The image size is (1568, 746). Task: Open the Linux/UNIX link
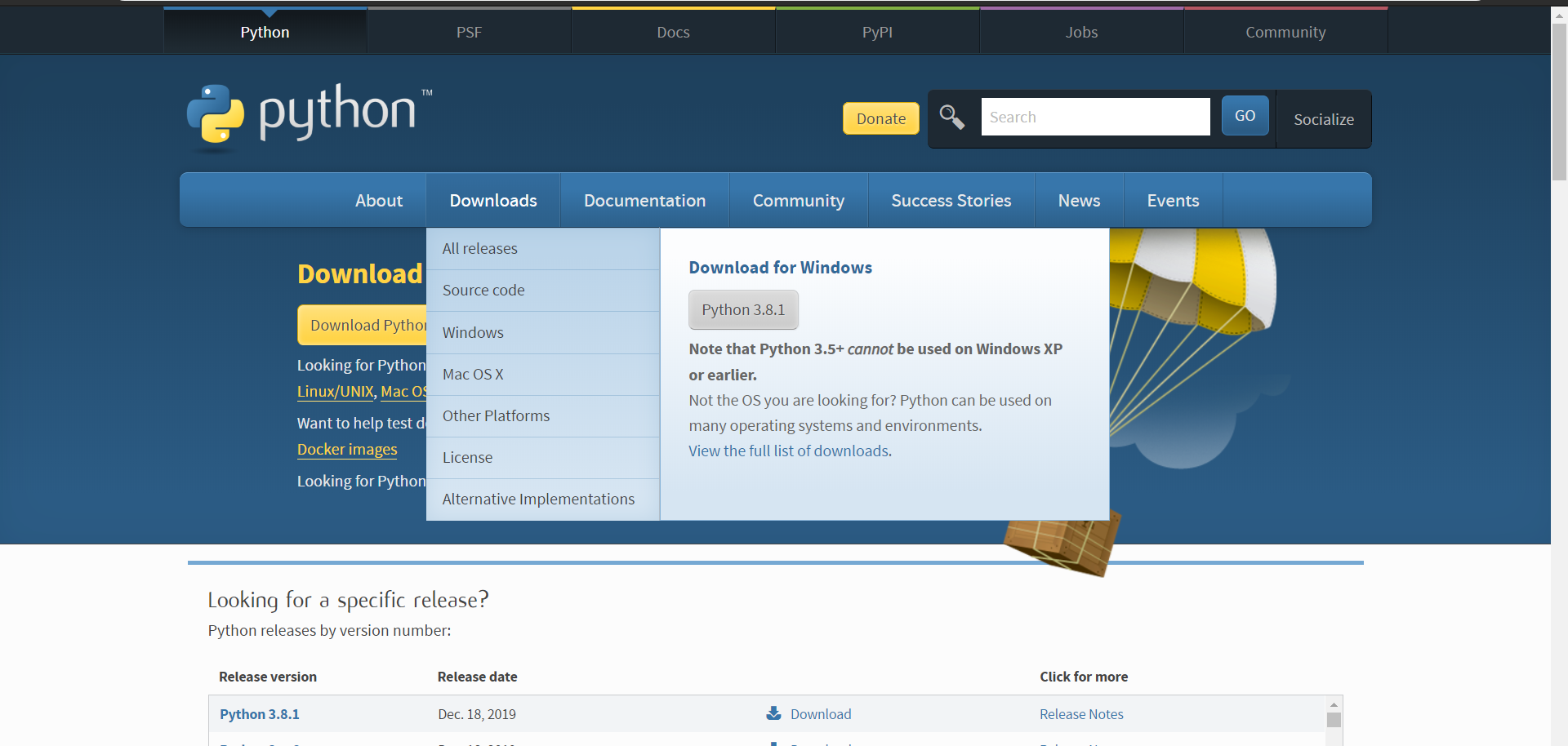point(335,391)
